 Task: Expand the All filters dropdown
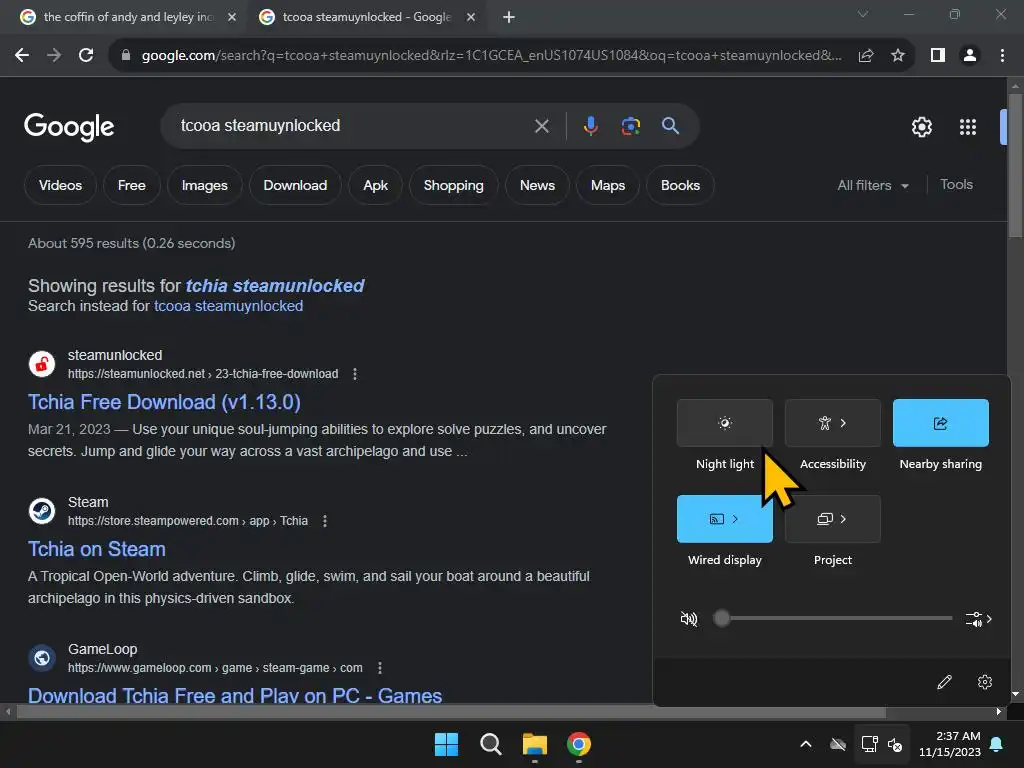(x=873, y=185)
